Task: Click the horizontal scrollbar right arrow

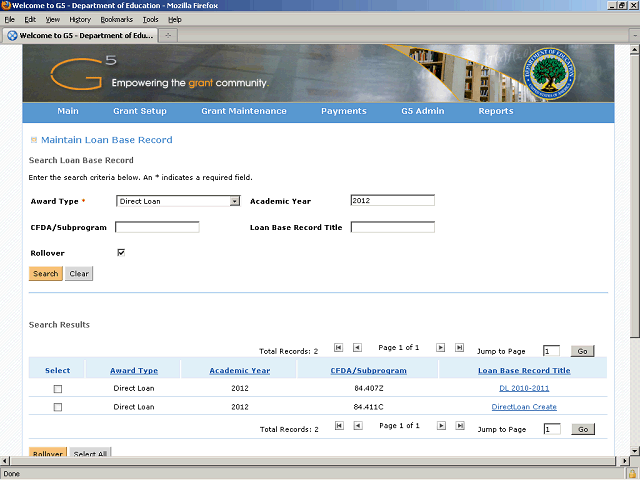Action: pyautogui.click(x=624, y=461)
